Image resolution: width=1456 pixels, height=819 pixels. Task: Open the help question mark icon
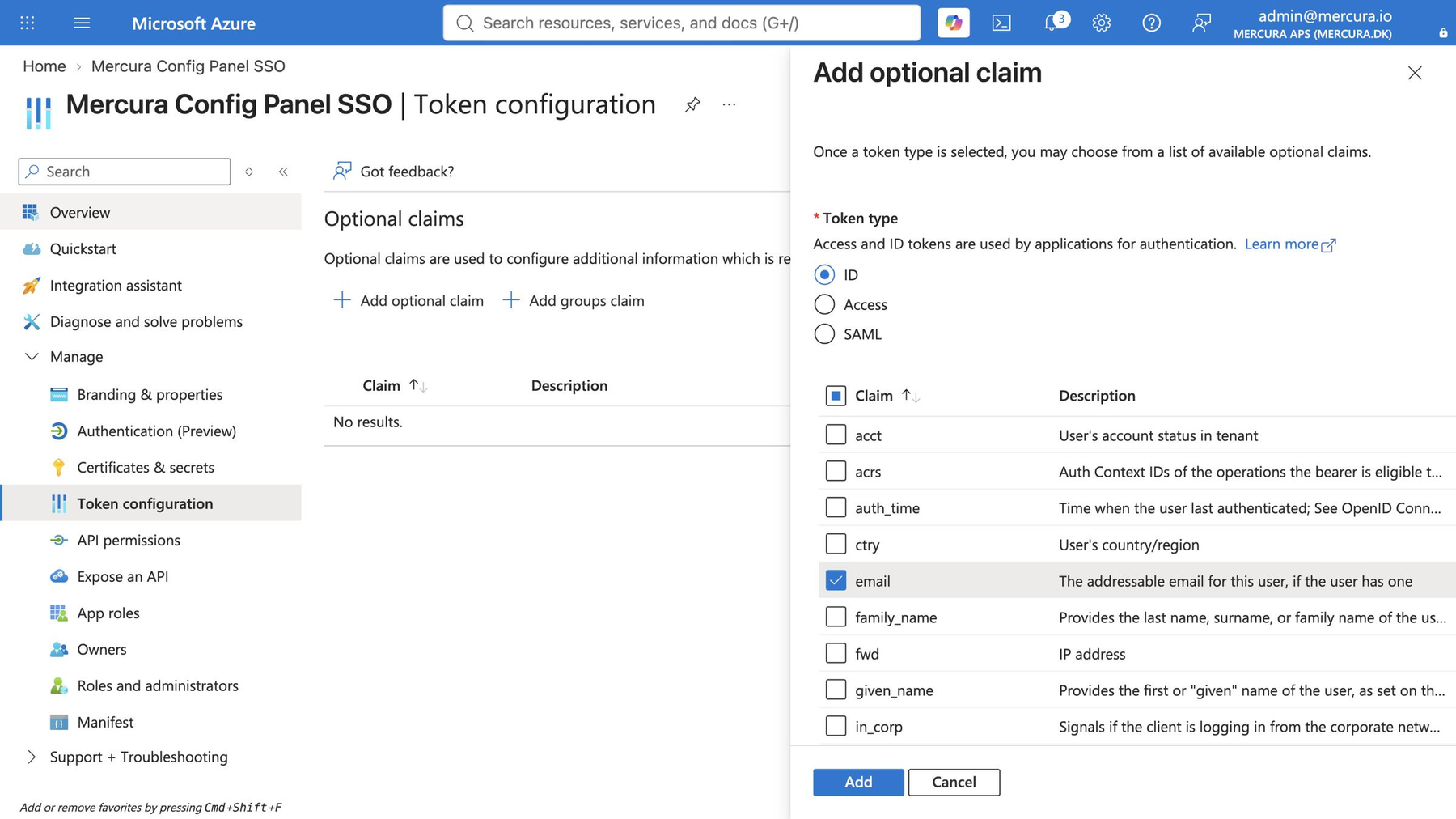click(1151, 23)
